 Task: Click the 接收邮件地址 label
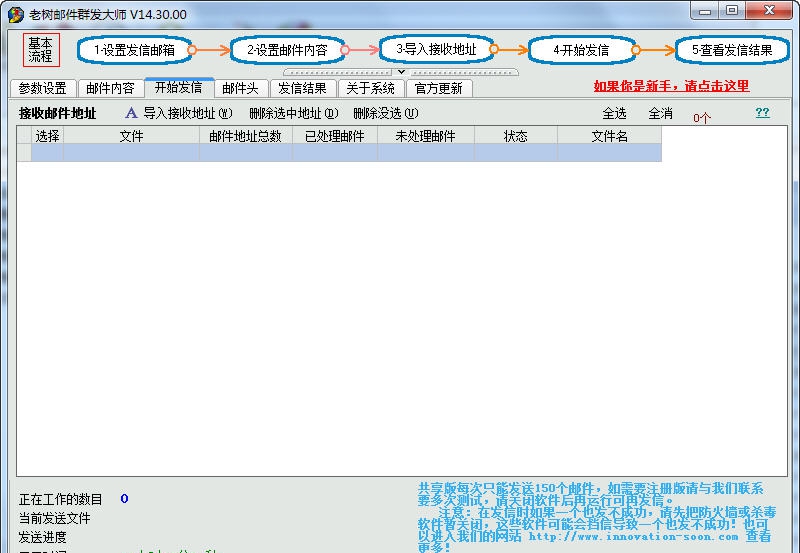click(58, 113)
